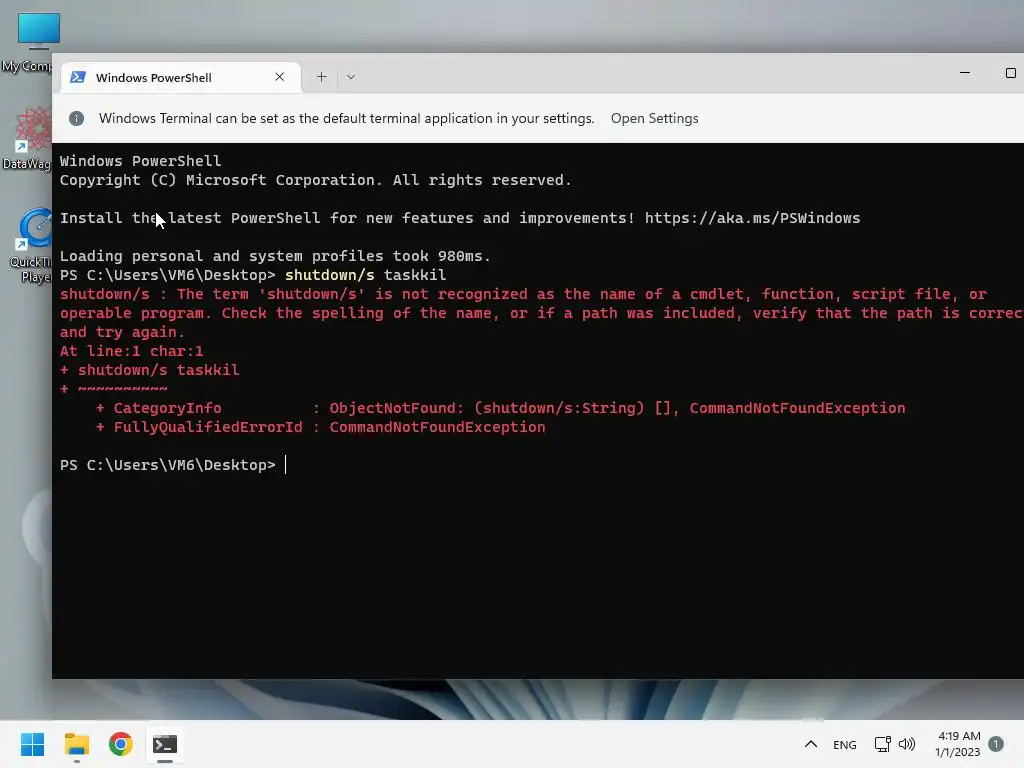Screen dimensions: 1024x768
Task: Click 'Loading personal and system profiles' line
Action: coord(274,256)
